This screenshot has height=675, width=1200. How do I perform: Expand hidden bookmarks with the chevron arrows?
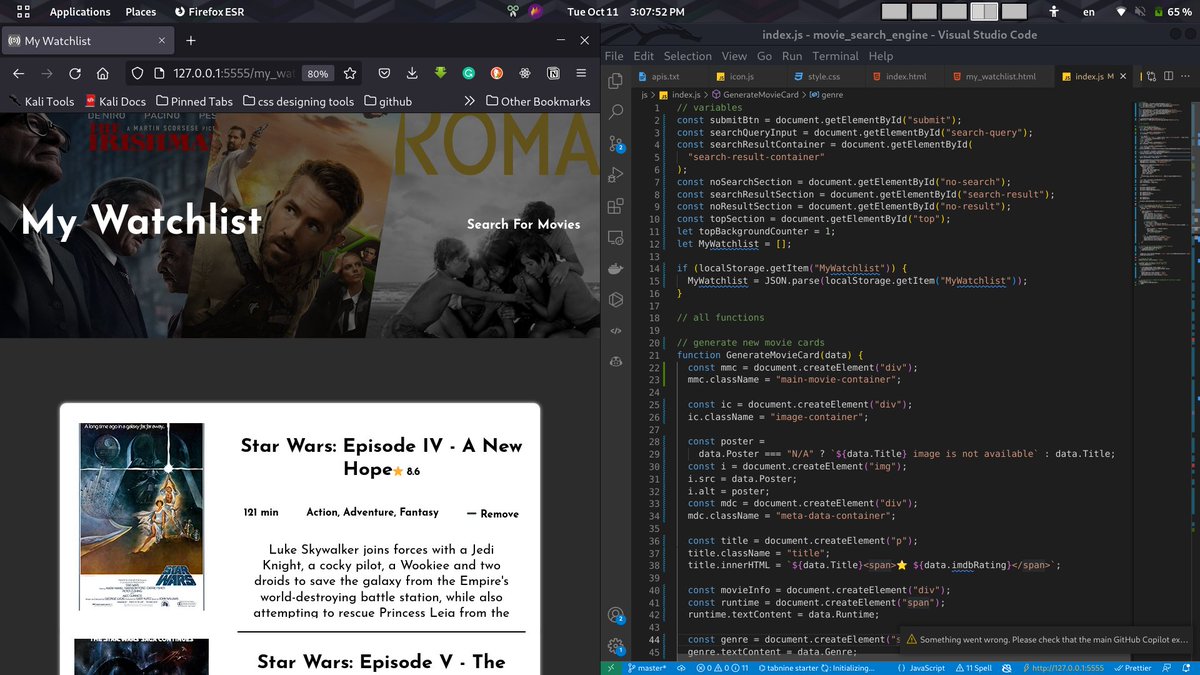(x=470, y=100)
